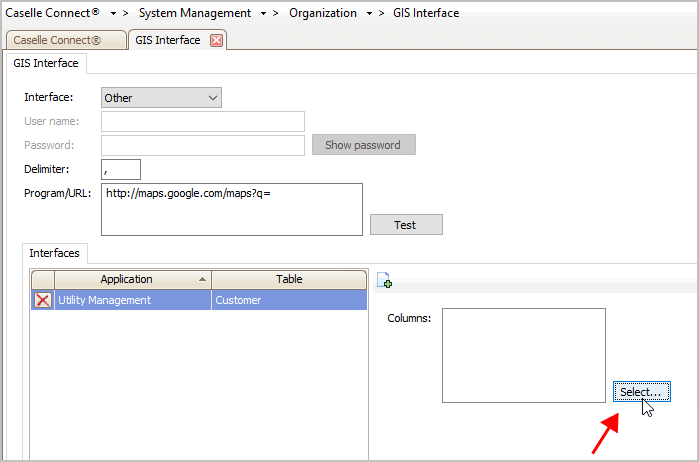Click the Show password button

(x=364, y=145)
